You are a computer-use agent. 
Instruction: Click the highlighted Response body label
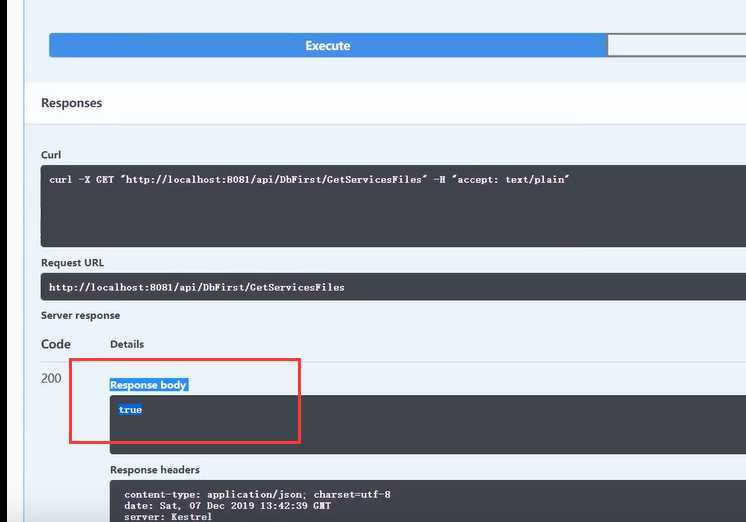pos(148,384)
